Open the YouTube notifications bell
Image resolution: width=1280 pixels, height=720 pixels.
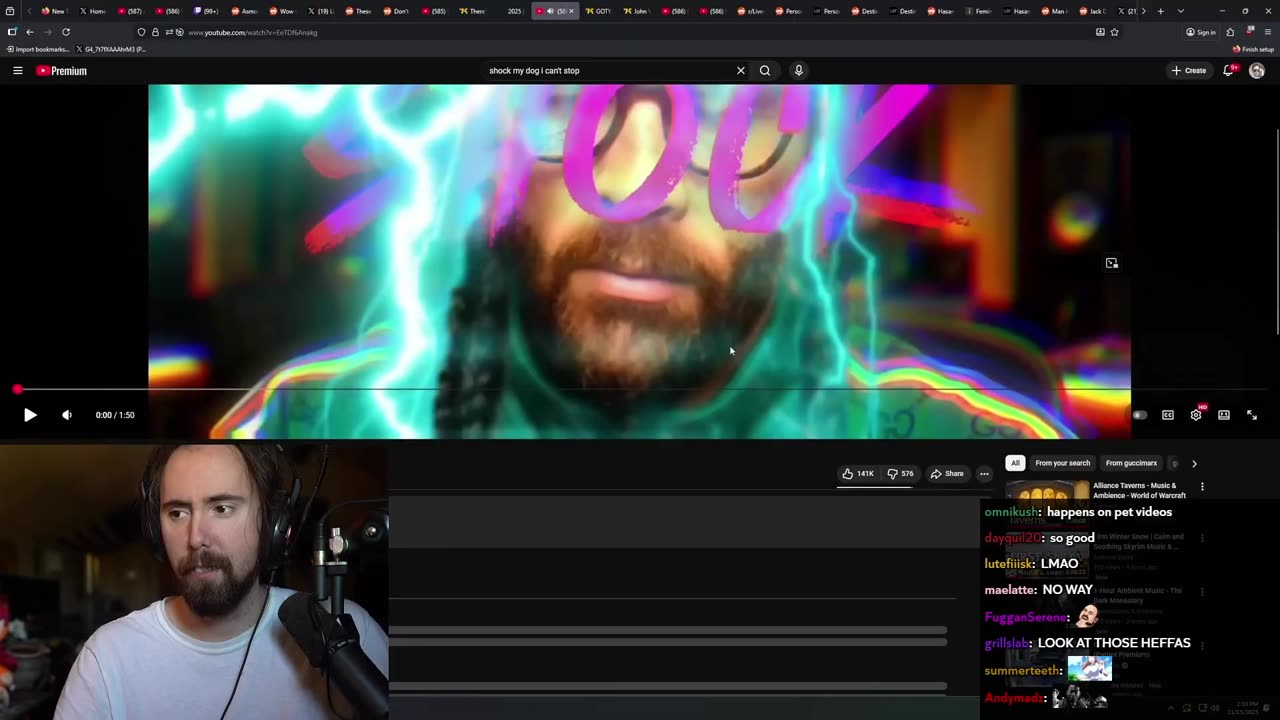pos(1228,71)
